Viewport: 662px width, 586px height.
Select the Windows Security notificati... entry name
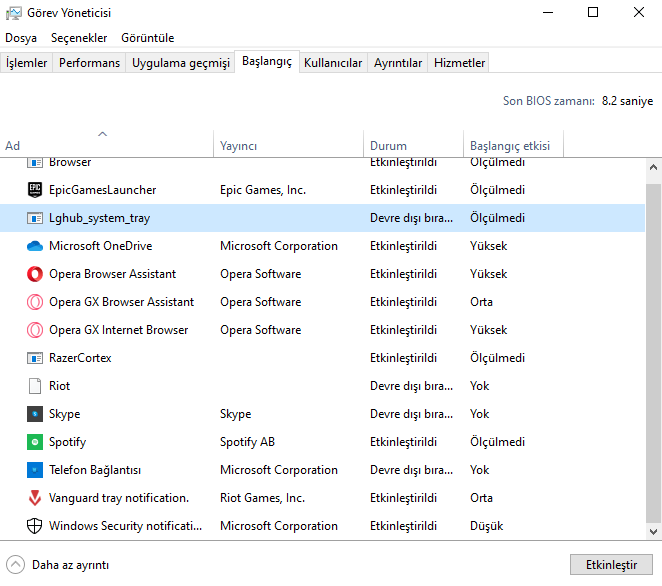click(125, 526)
